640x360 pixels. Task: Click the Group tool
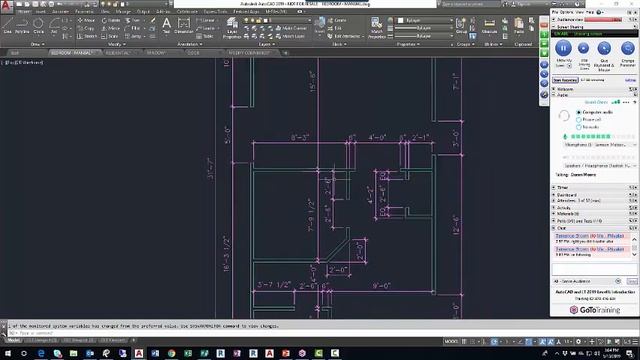click(461, 25)
